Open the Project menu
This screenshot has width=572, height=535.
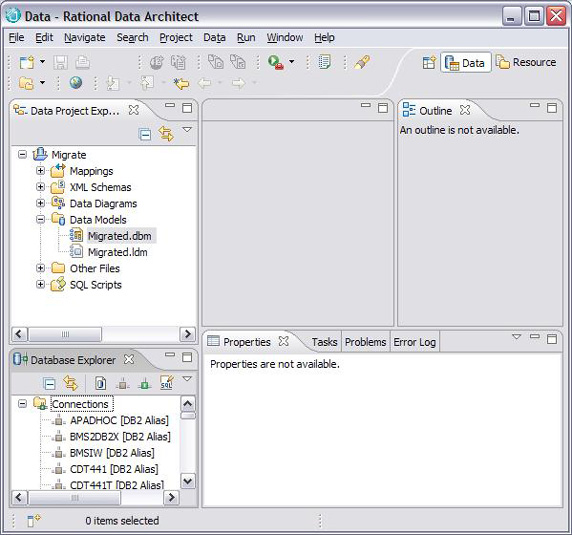pos(176,38)
